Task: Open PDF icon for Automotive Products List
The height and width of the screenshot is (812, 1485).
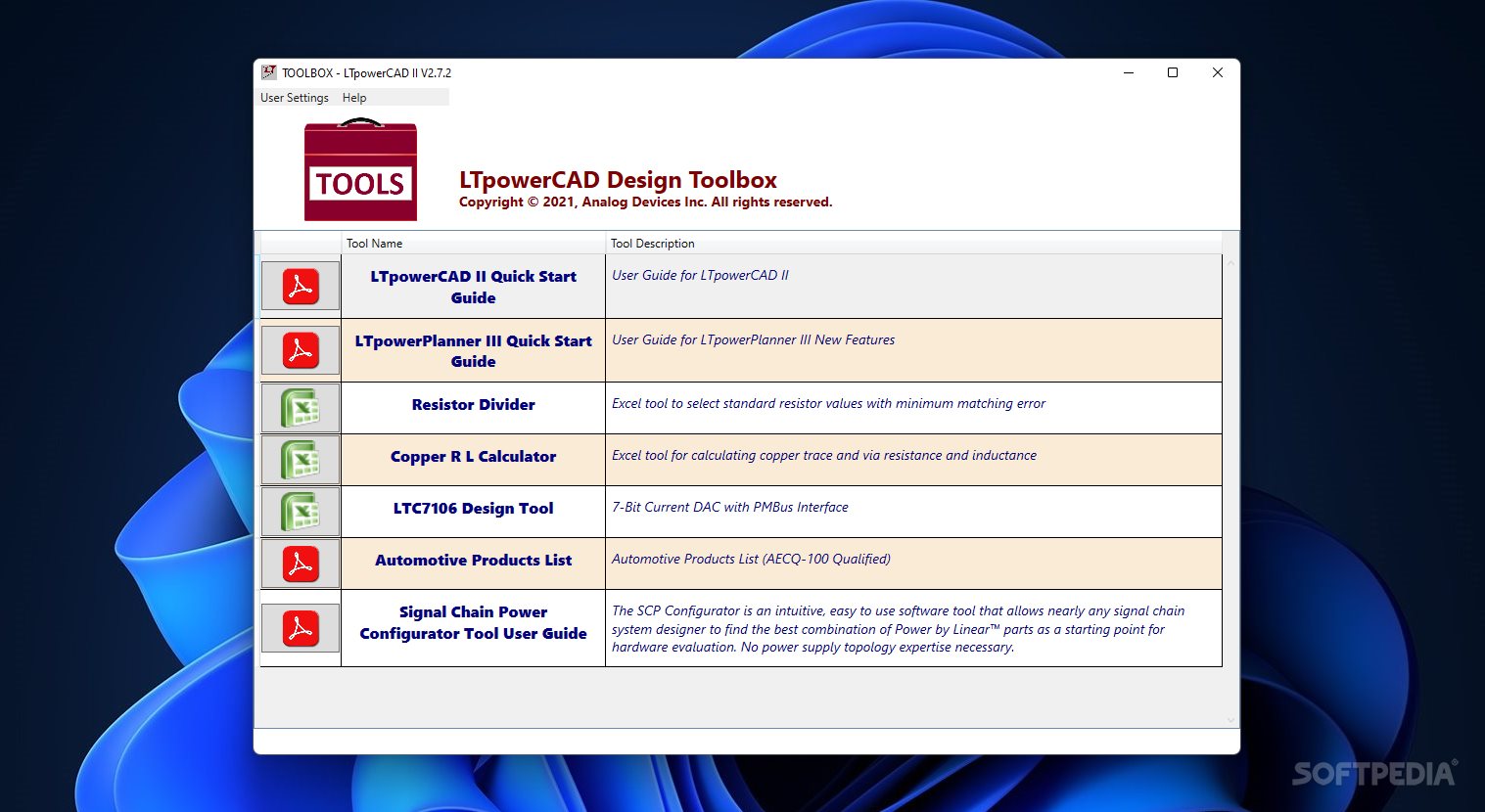Action: click(301, 564)
